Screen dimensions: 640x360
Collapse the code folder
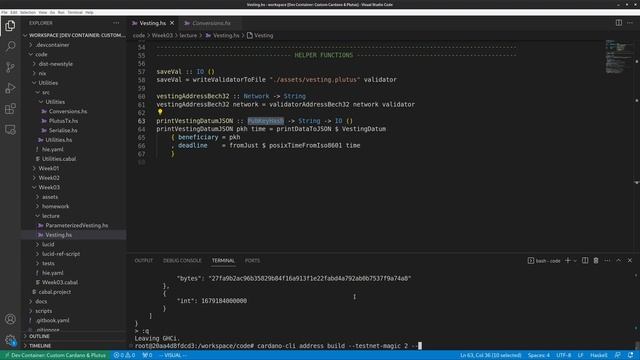pyautogui.click(x=41, y=54)
